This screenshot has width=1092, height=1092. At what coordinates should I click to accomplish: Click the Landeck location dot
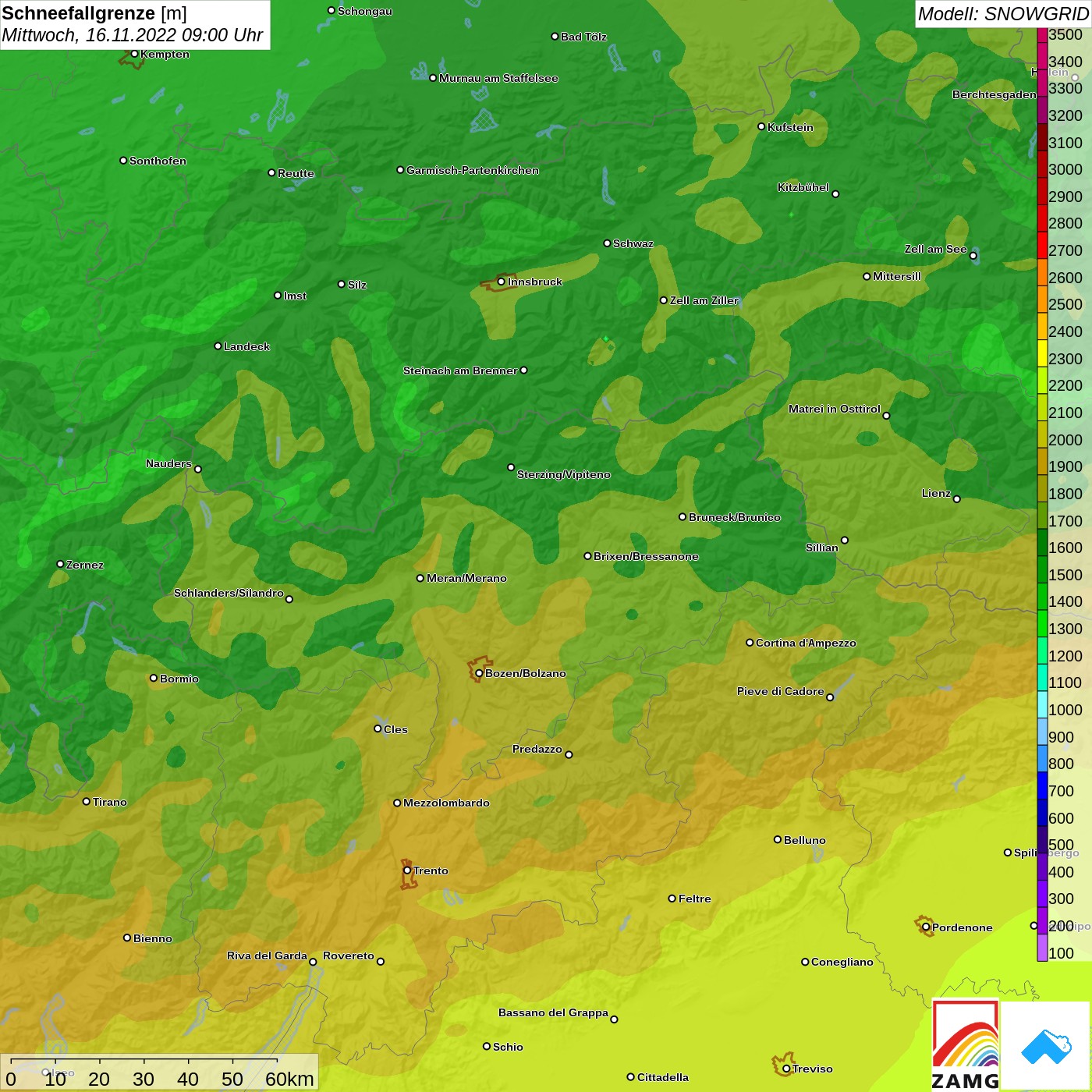[x=218, y=346]
